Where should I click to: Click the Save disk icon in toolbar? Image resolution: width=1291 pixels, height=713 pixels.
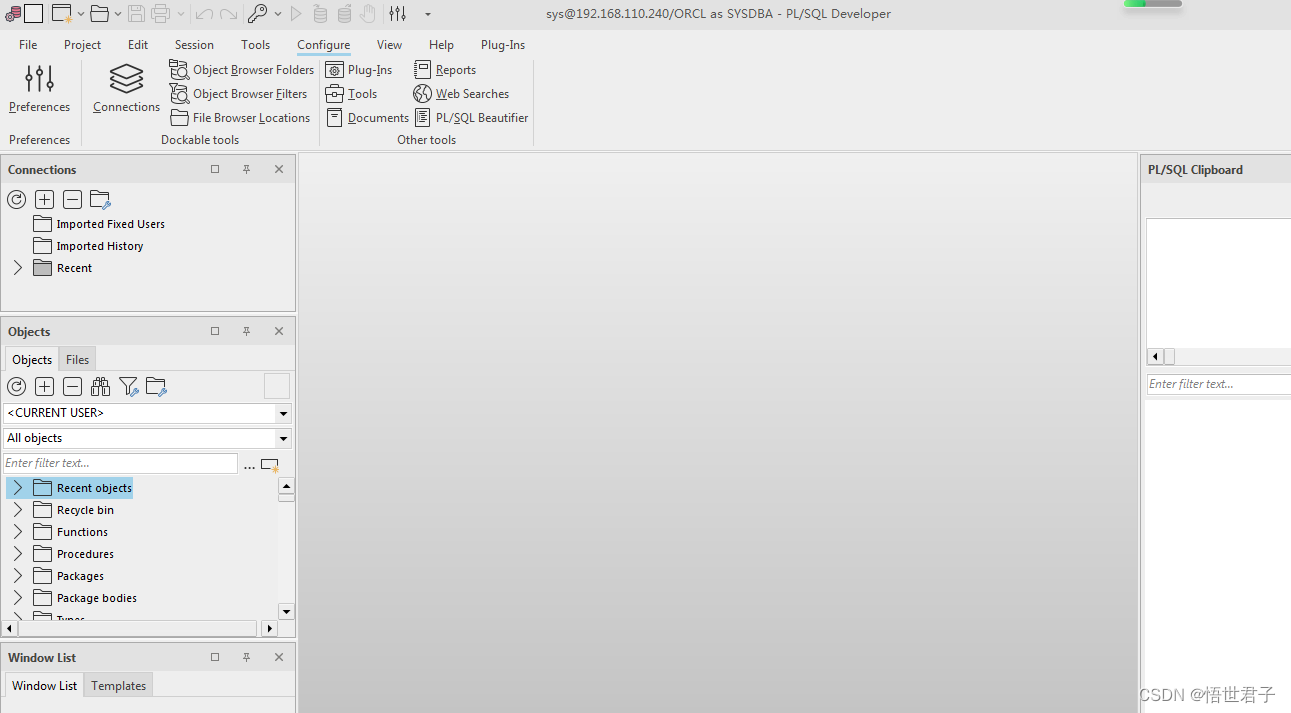tap(136, 14)
